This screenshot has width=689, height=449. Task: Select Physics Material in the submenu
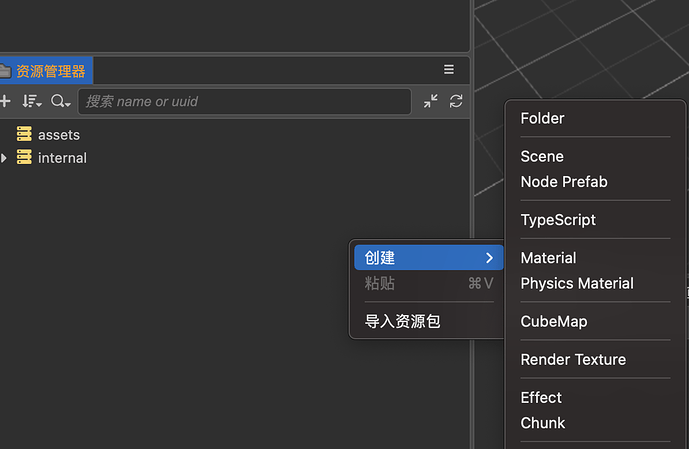pos(577,283)
